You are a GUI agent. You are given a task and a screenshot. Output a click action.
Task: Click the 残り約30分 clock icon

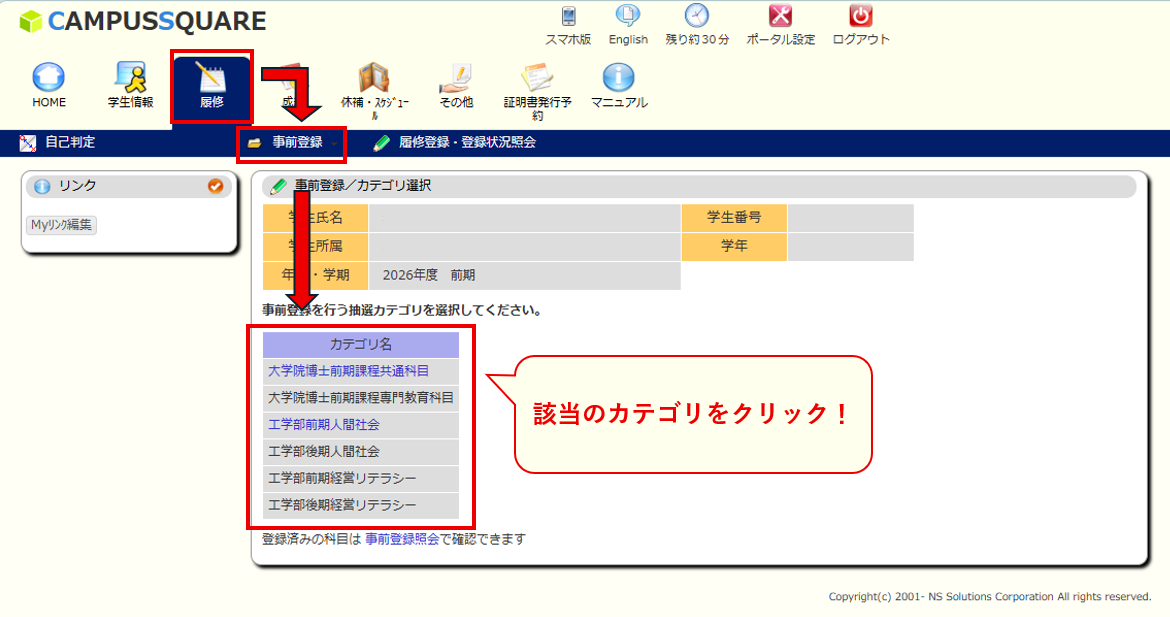click(697, 16)
